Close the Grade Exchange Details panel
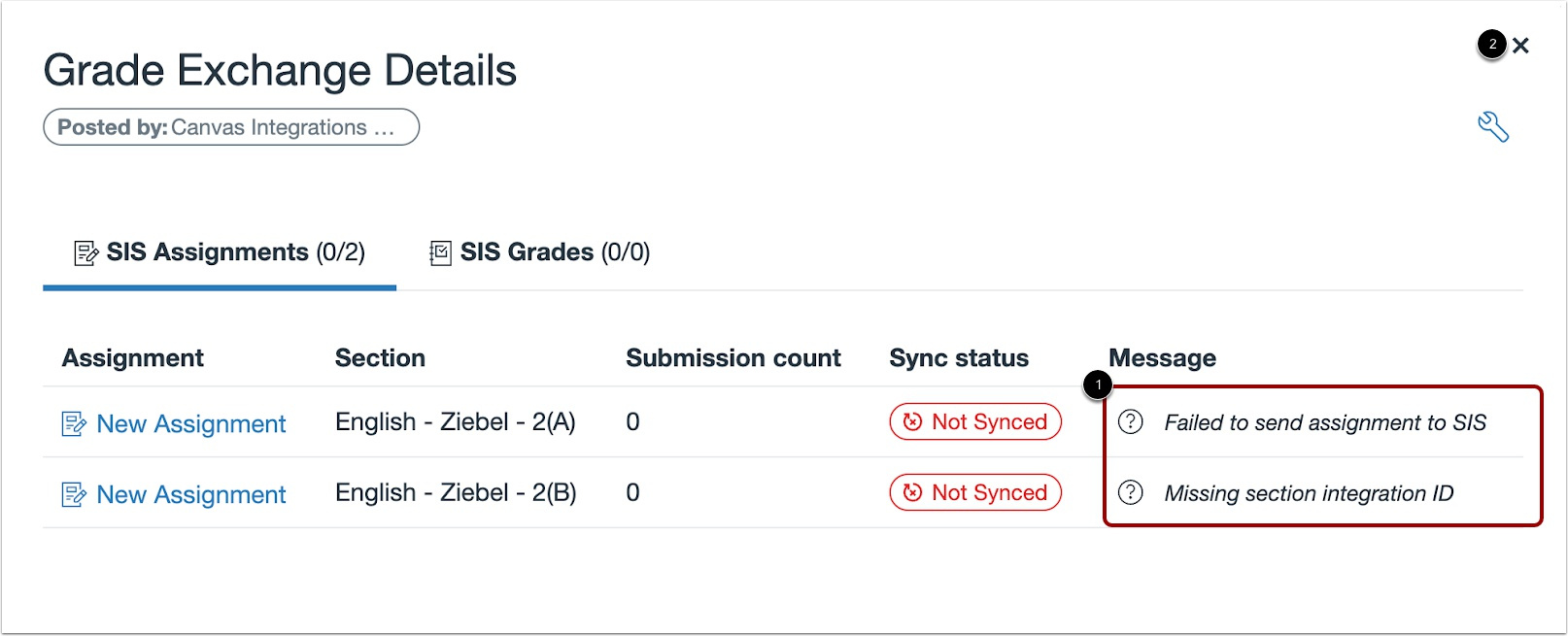Viewport: 1568px width, 636px height. (x=1522, y=44)
